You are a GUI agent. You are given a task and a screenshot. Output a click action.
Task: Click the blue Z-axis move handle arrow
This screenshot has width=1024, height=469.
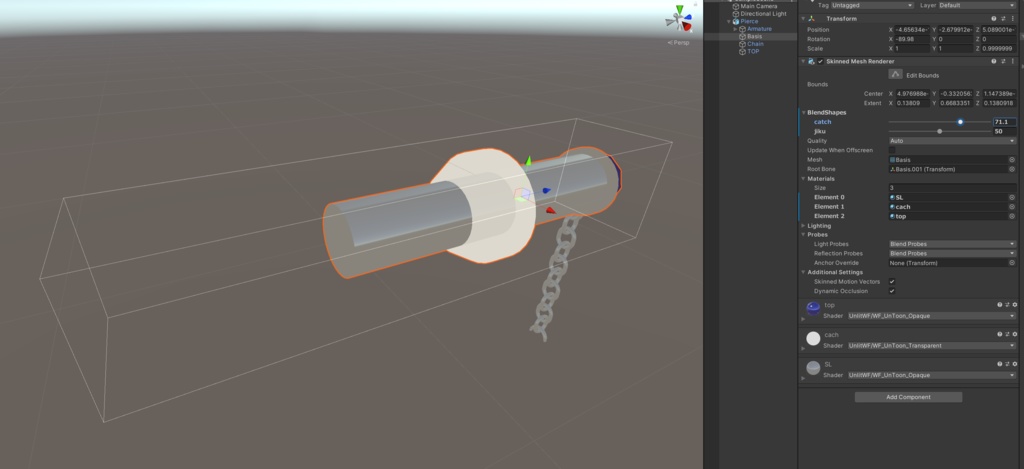tap(547, 191)
